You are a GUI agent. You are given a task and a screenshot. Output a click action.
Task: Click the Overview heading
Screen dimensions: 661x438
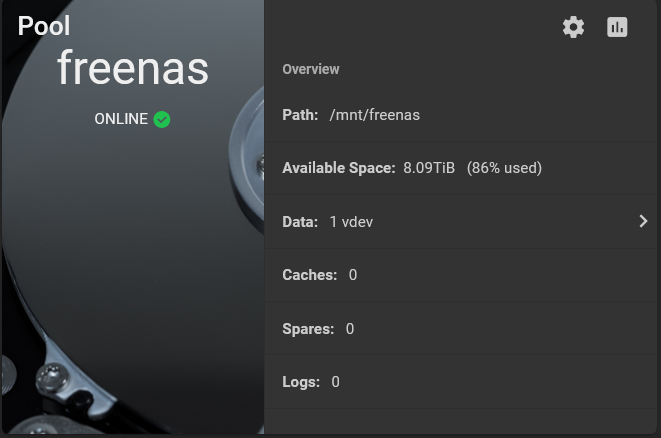click(311, 69)
